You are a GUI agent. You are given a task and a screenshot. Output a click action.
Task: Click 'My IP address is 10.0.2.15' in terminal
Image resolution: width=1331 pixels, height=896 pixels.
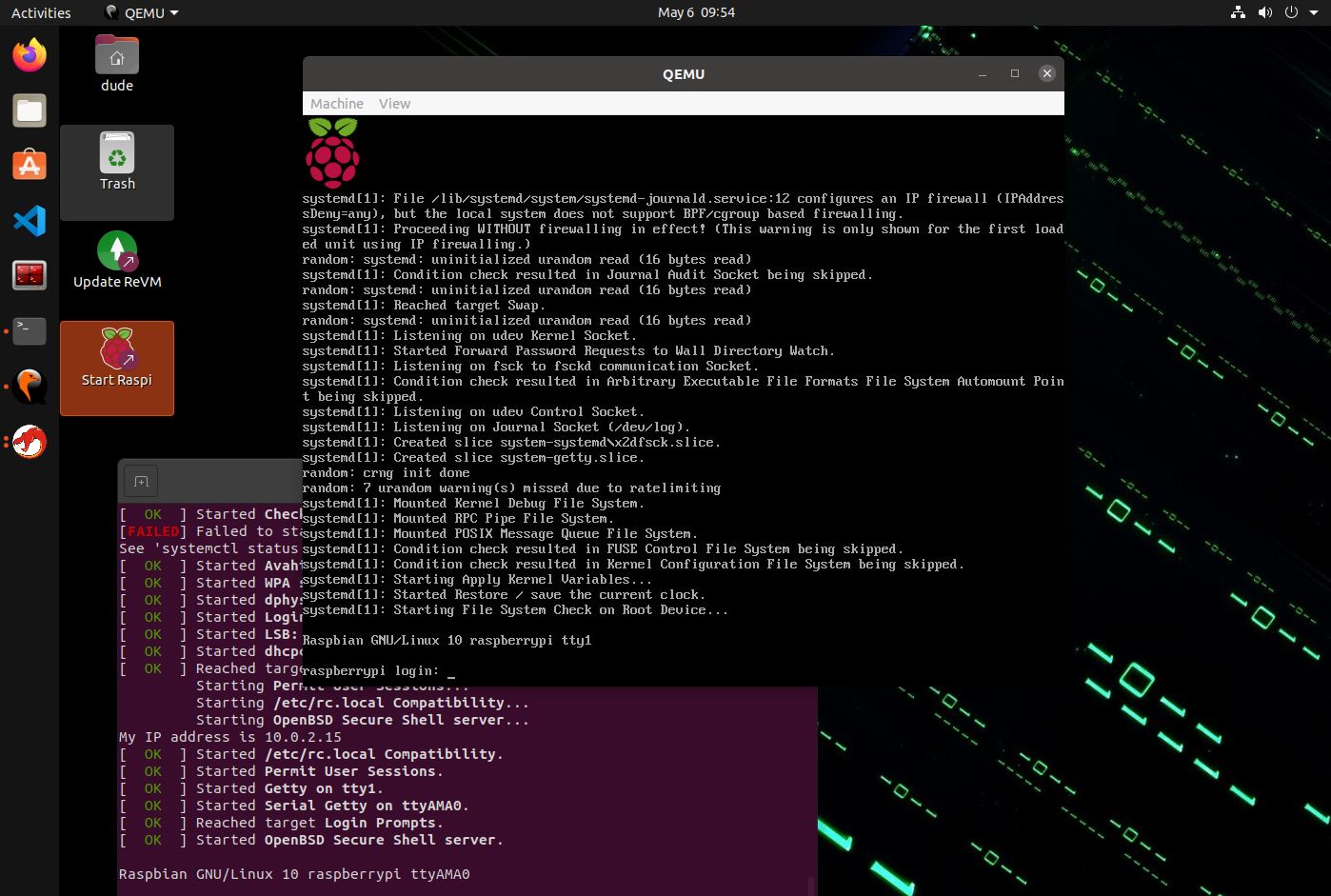click(229, 737)
